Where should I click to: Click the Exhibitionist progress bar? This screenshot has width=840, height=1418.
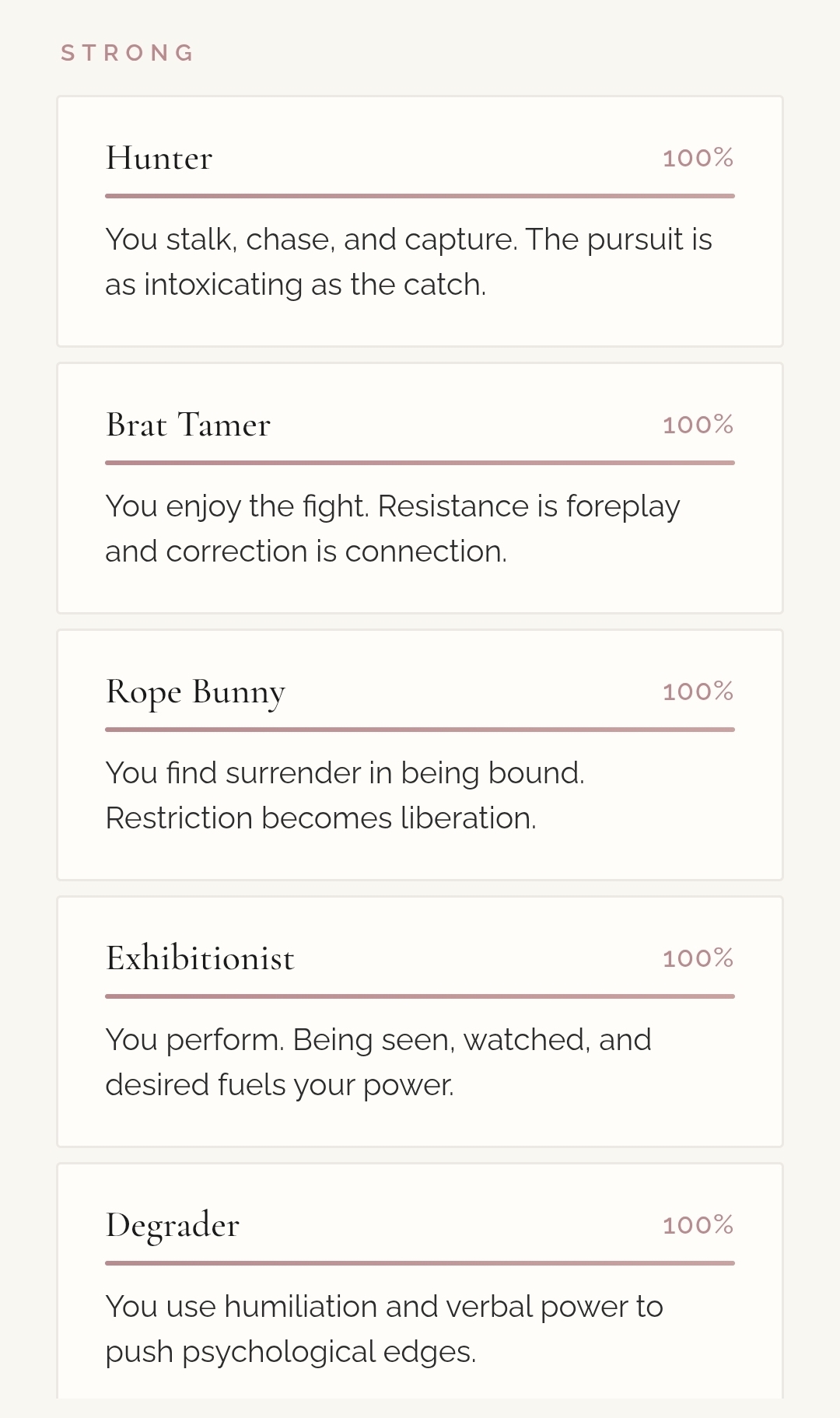coord(420,996)
